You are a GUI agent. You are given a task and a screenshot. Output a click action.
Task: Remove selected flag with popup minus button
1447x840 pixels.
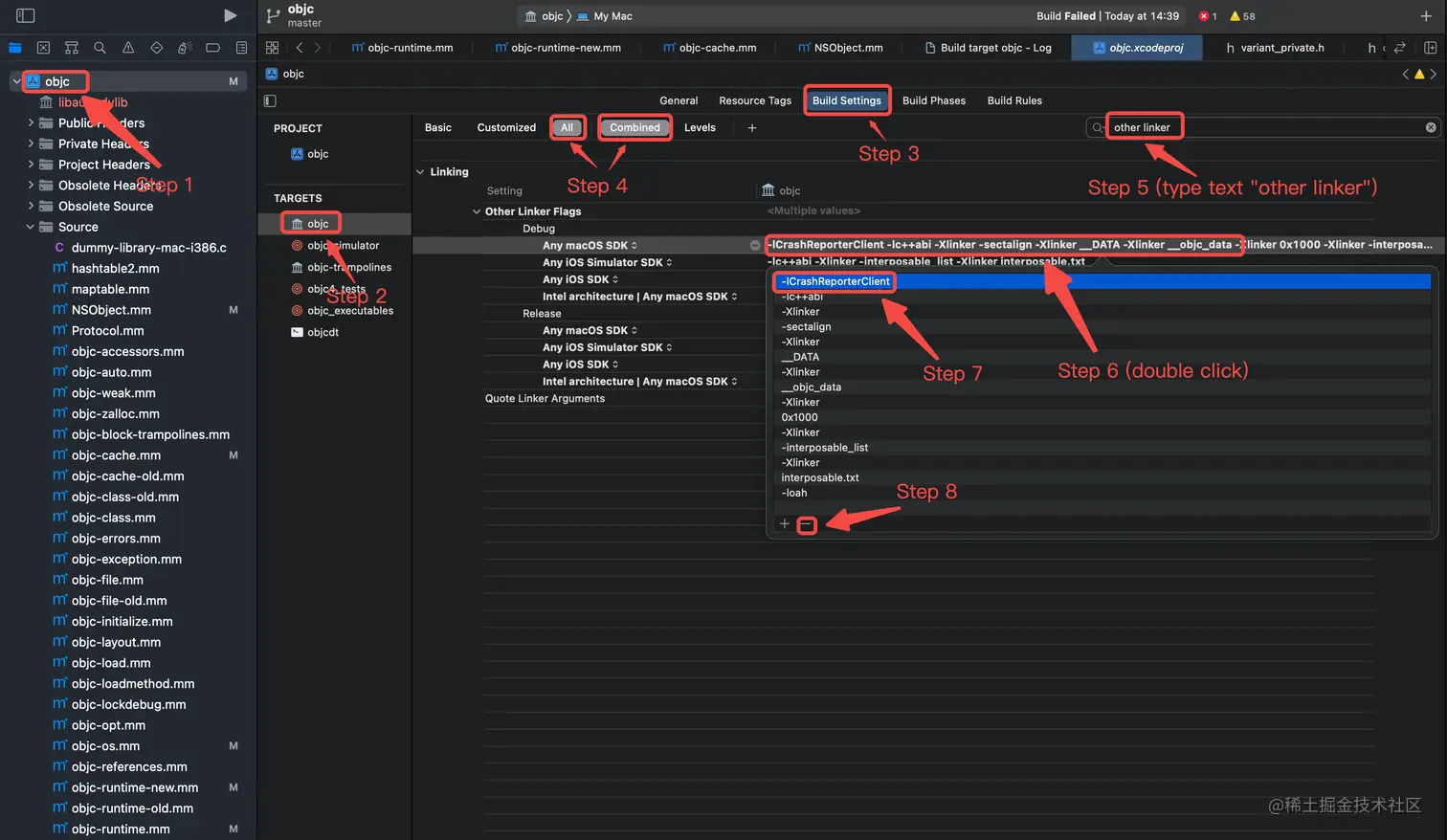(x=807, y=525)
